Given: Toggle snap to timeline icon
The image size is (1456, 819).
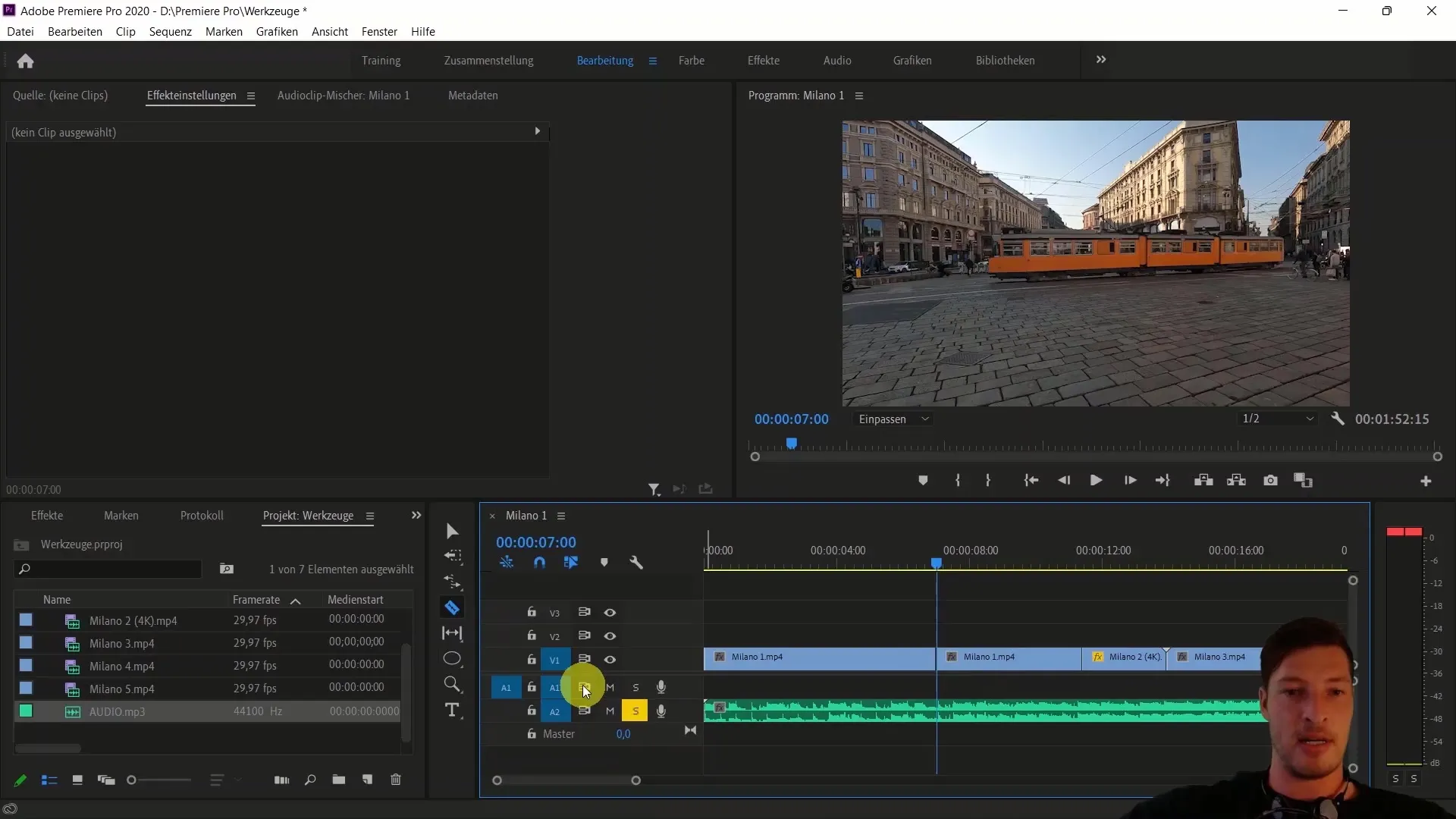Looking at the screenshot, I should [x=539, y=562].
